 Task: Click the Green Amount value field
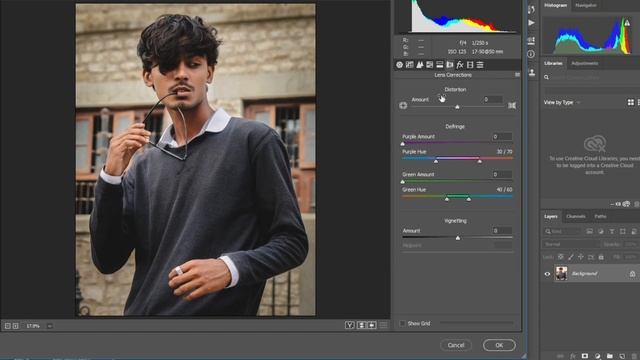(502, 174)
